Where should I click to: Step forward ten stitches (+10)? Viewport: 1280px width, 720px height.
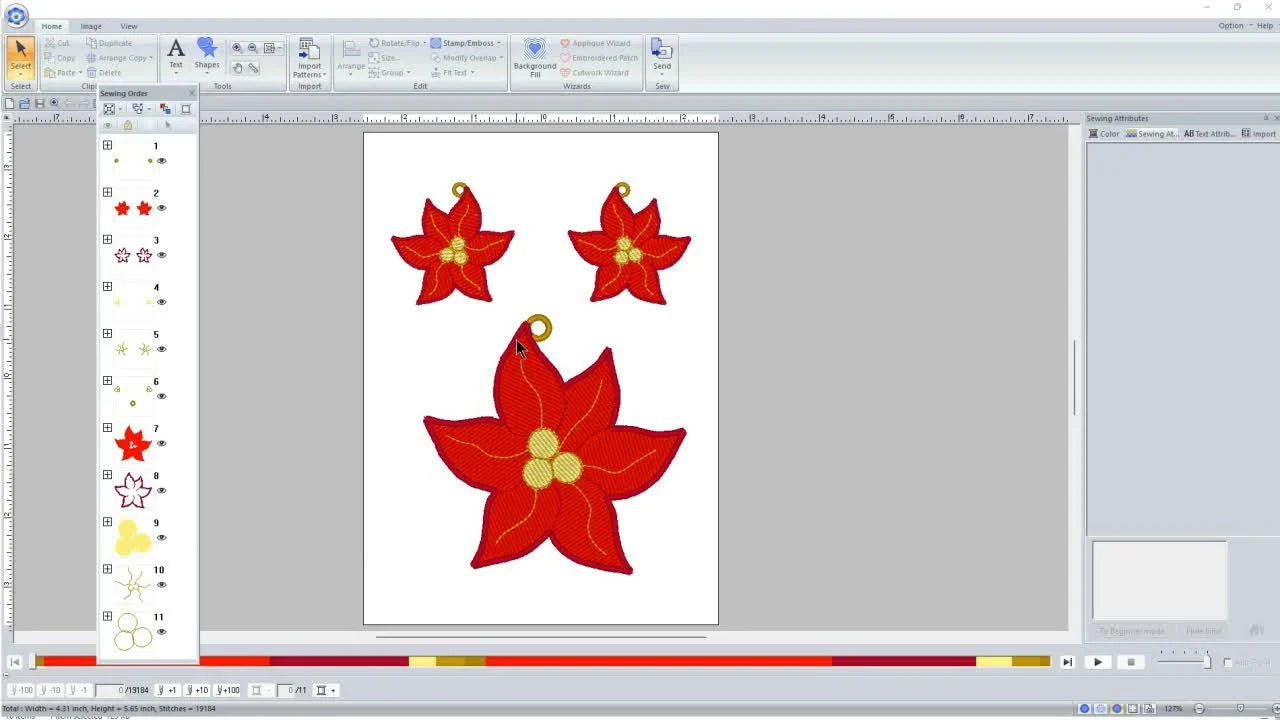coord(197,690)
